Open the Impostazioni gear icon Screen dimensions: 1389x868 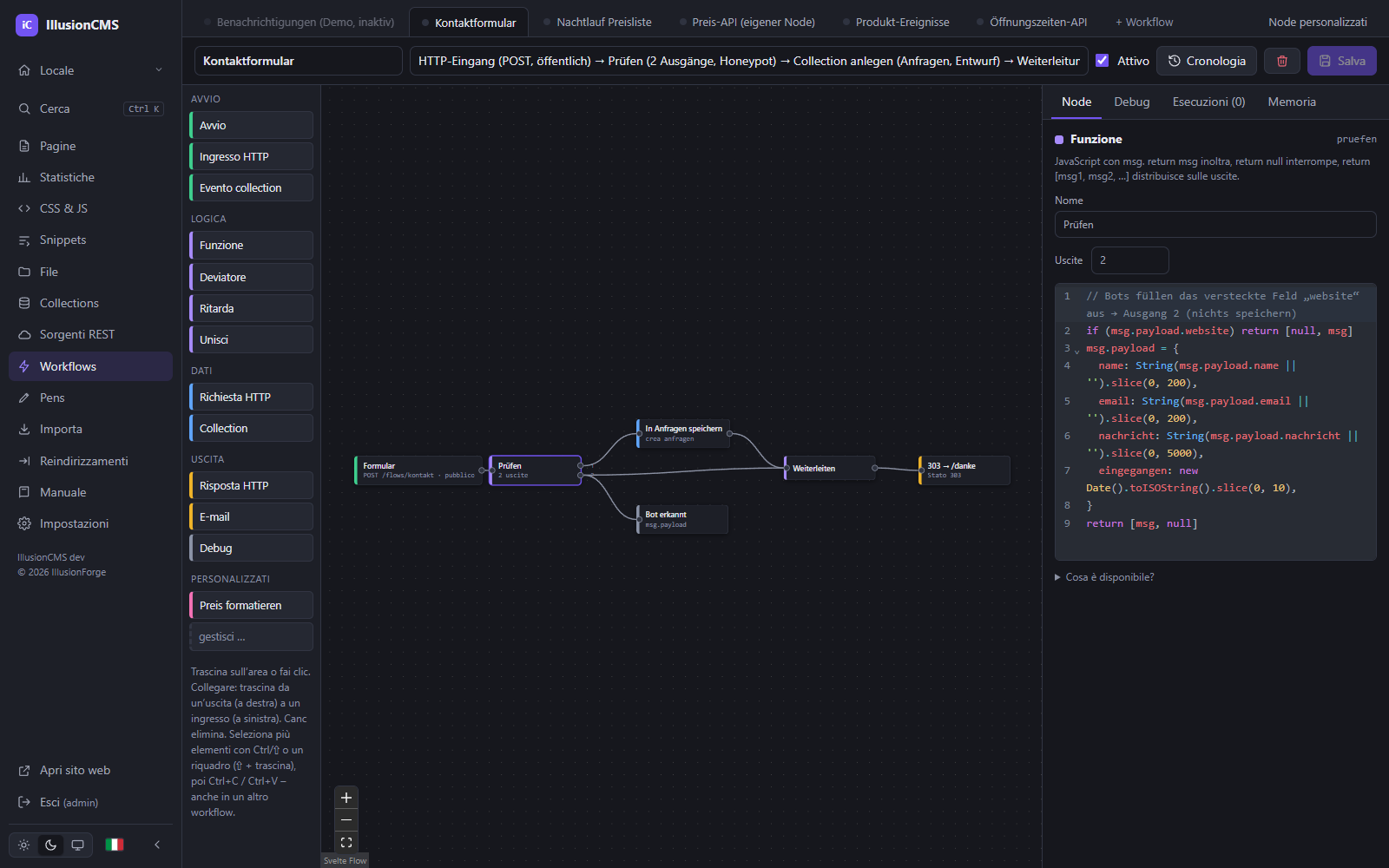pos(24,523)
